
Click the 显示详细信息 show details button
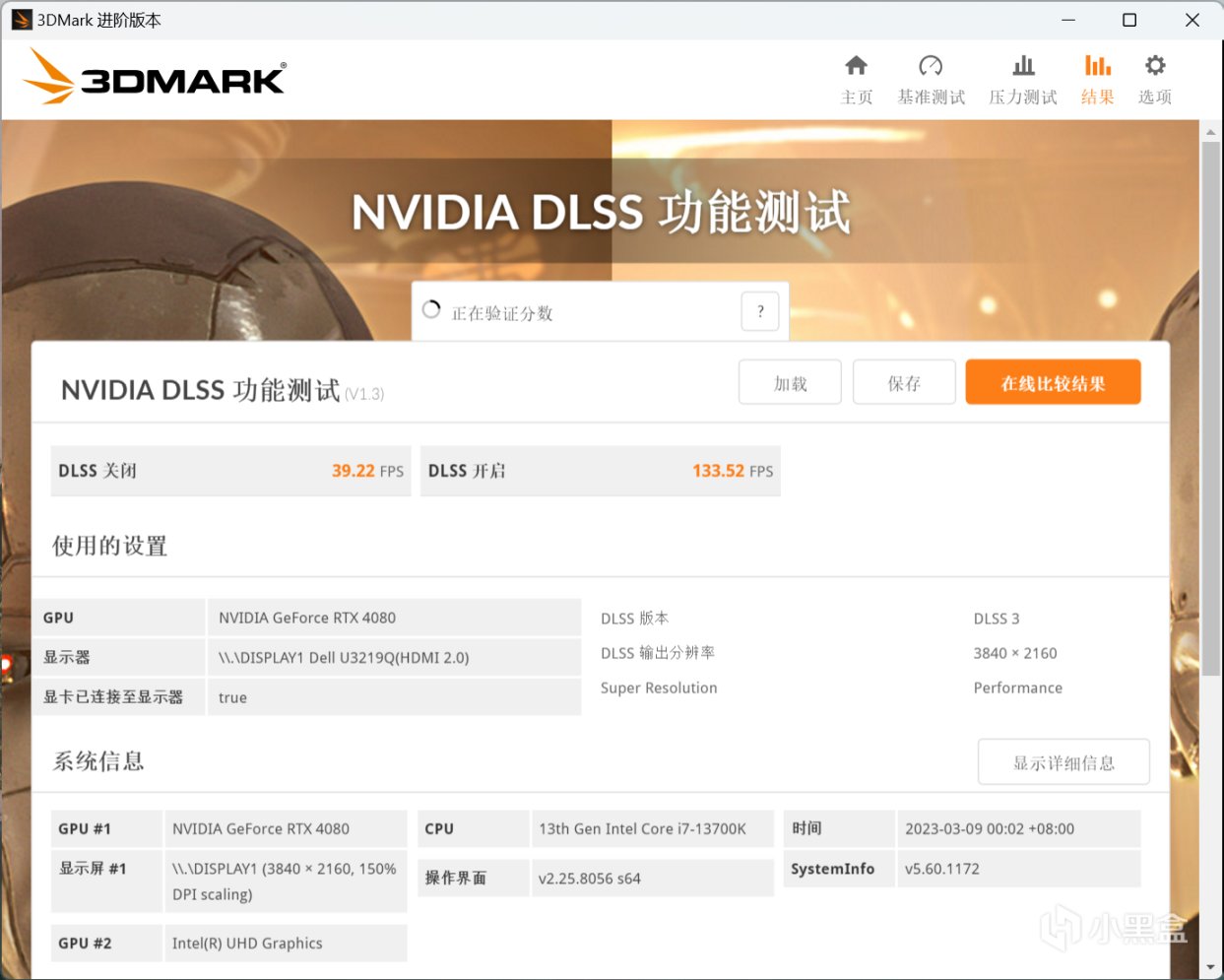[1063, 762]
